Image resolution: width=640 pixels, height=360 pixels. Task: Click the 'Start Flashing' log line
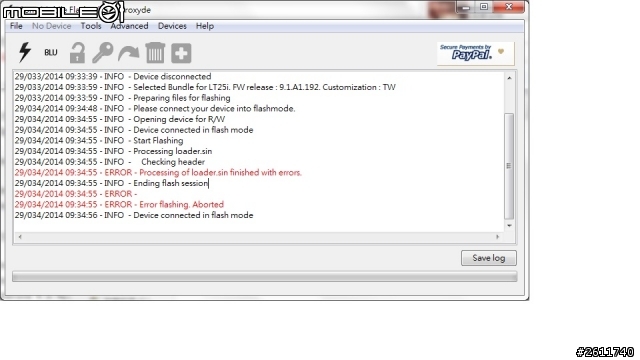coord(99,140)
